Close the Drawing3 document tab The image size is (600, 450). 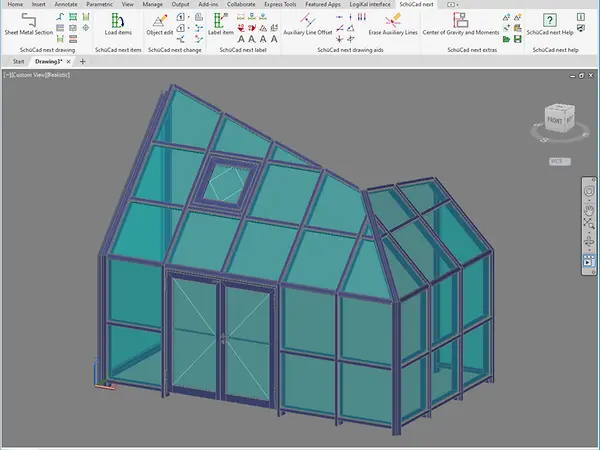pos(69,61)
